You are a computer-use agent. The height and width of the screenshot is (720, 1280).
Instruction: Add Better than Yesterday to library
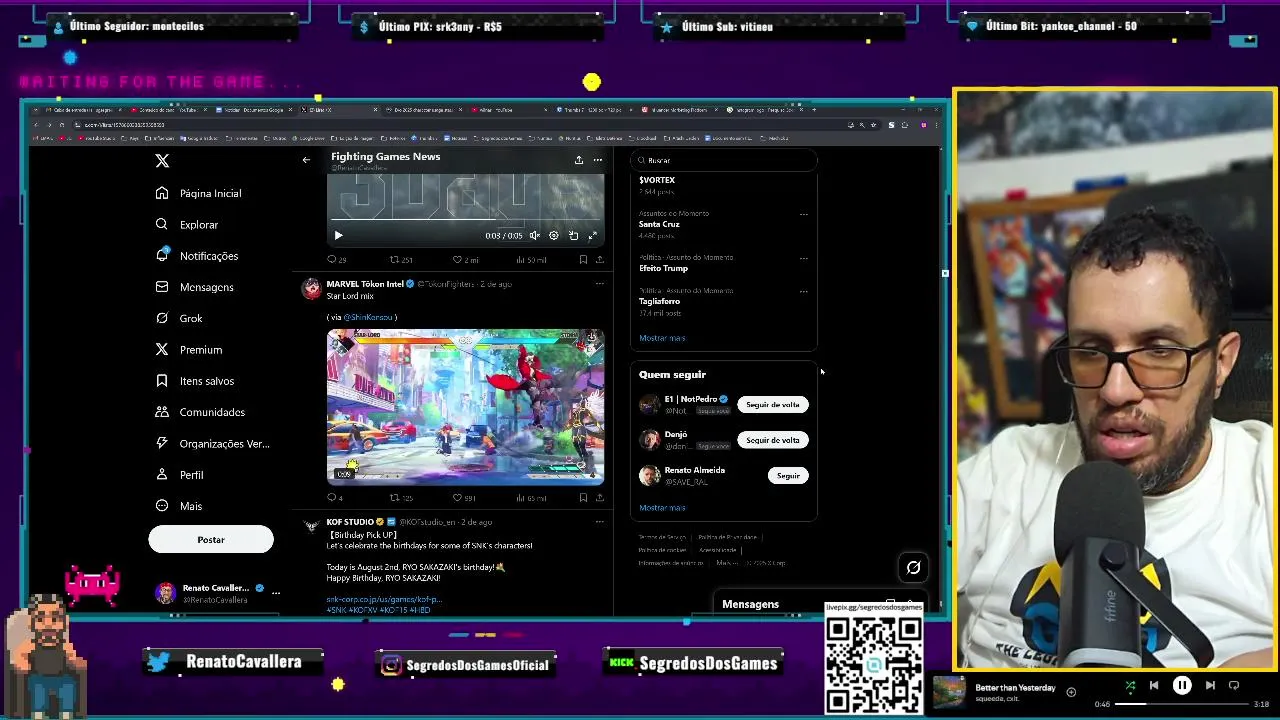coord(1071,692)
